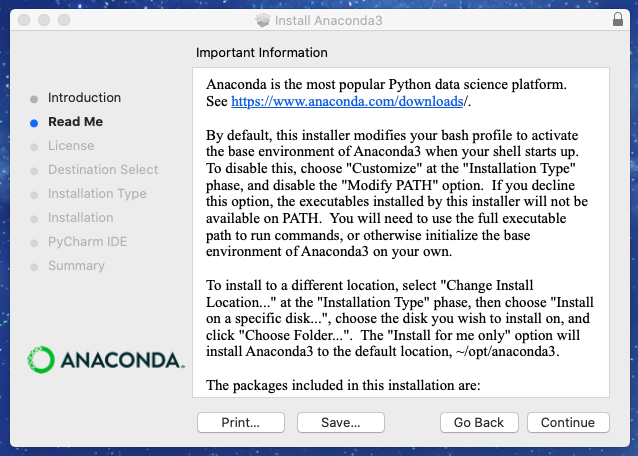The width and height of the screenshot is (638, 456).
Task: Select the Installation Type step
Action: pyautogui.click(x=97, y=194)
